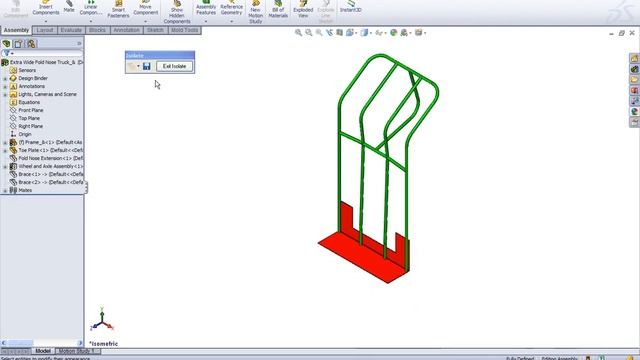Select the Move Component tool
This screenshot has height=360, width=640.
[145, 8]
